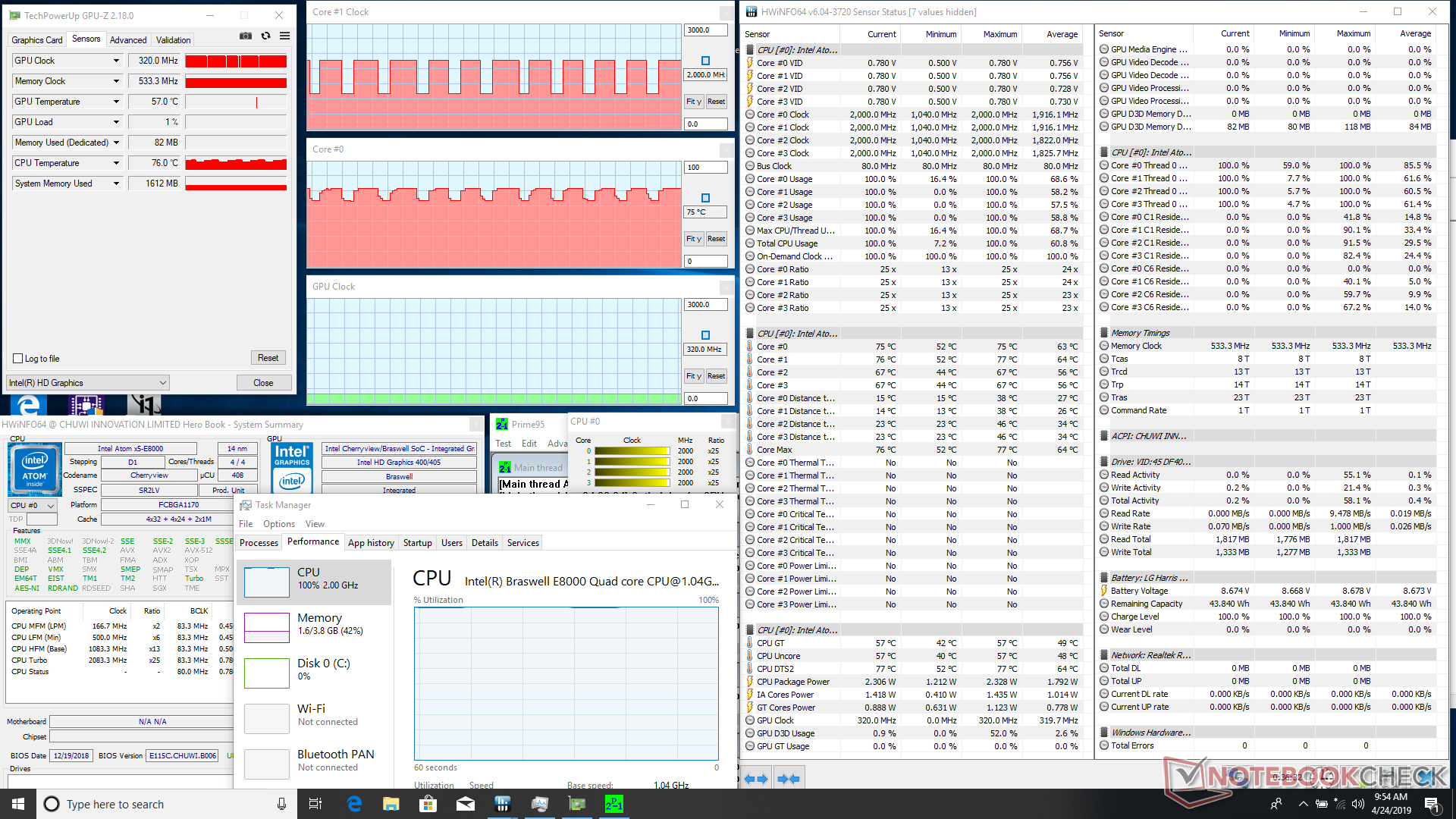Click HWiNFO collapse columns arrows icon
1456x819 pixels.
(789, 779)
